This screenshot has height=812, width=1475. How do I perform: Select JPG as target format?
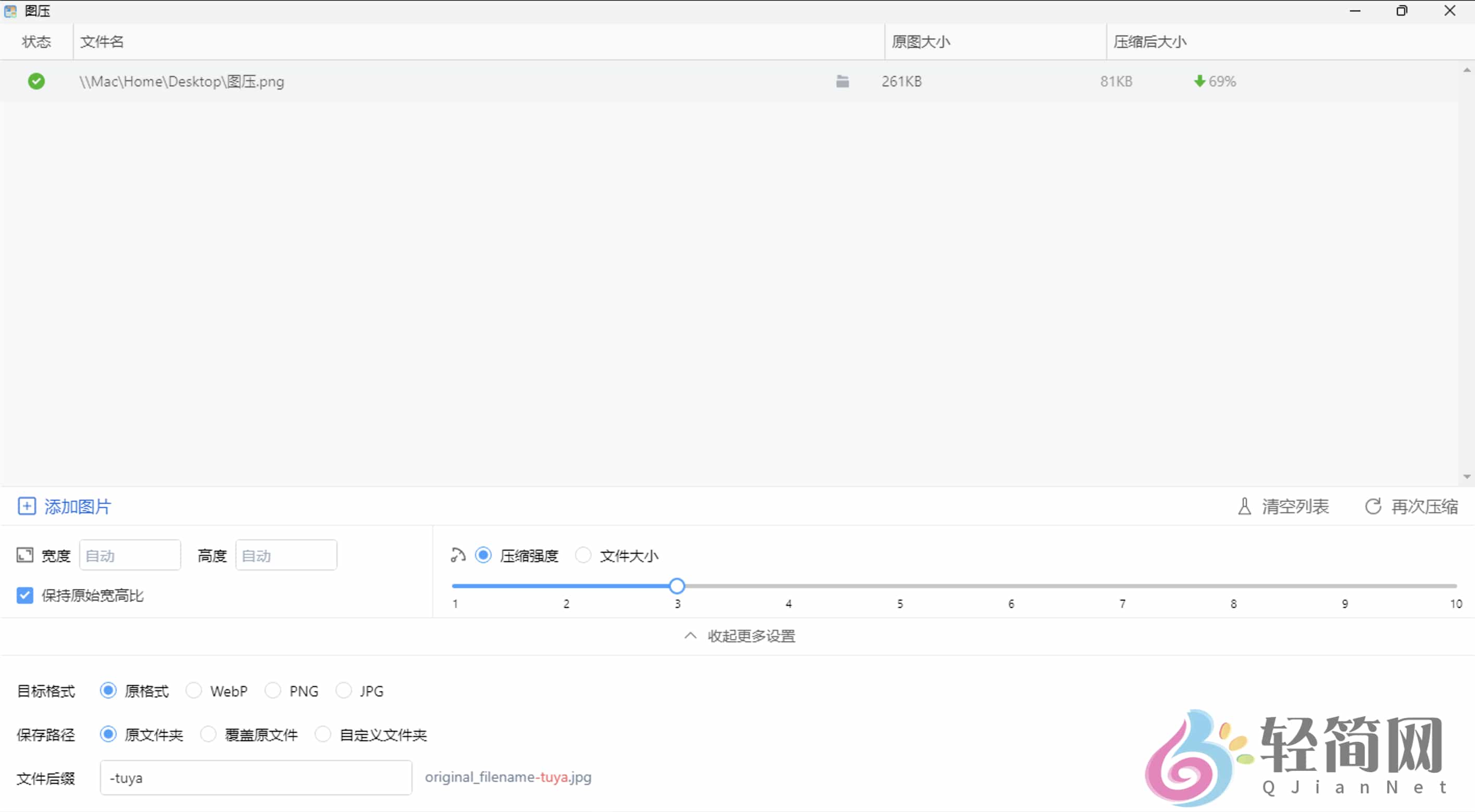(x=344, y=690)
